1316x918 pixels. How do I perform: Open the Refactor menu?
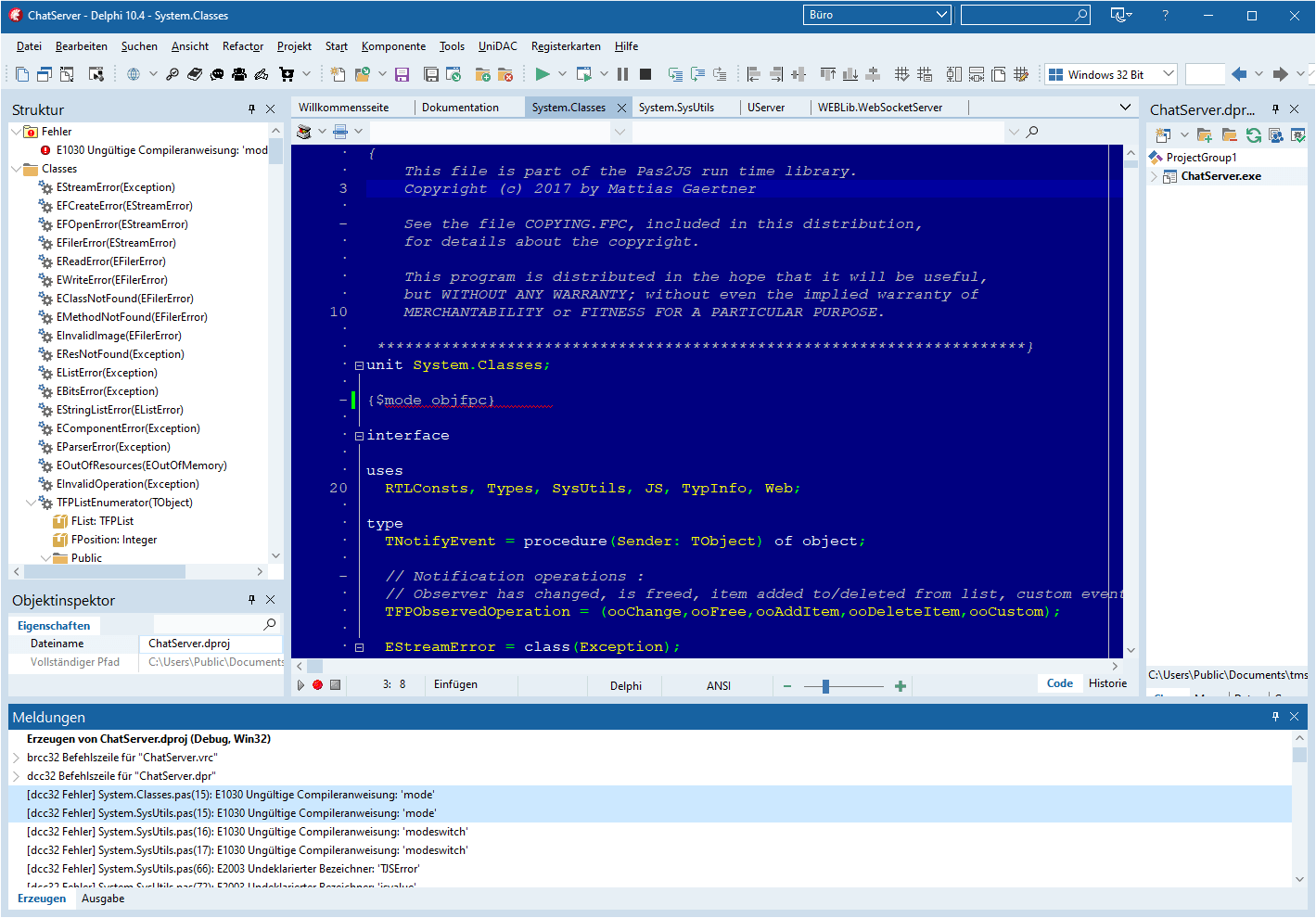(x=242, y=46)
